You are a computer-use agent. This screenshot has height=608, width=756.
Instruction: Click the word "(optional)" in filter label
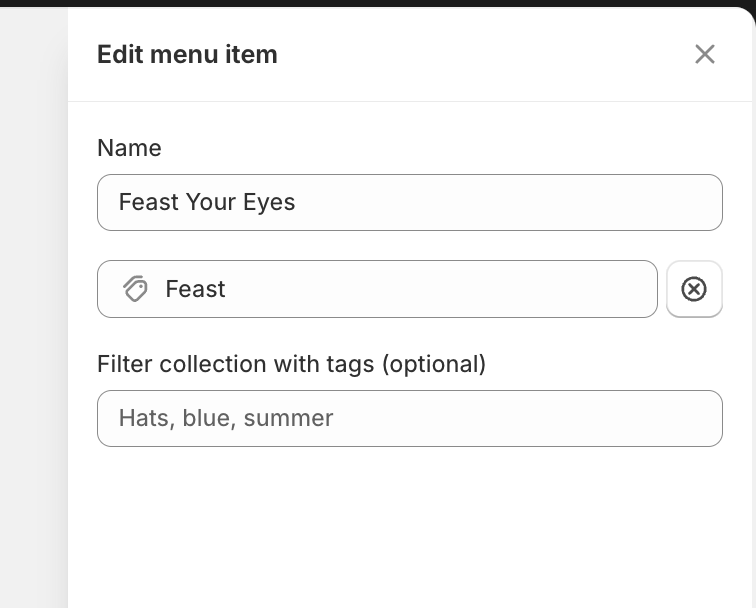433,364
